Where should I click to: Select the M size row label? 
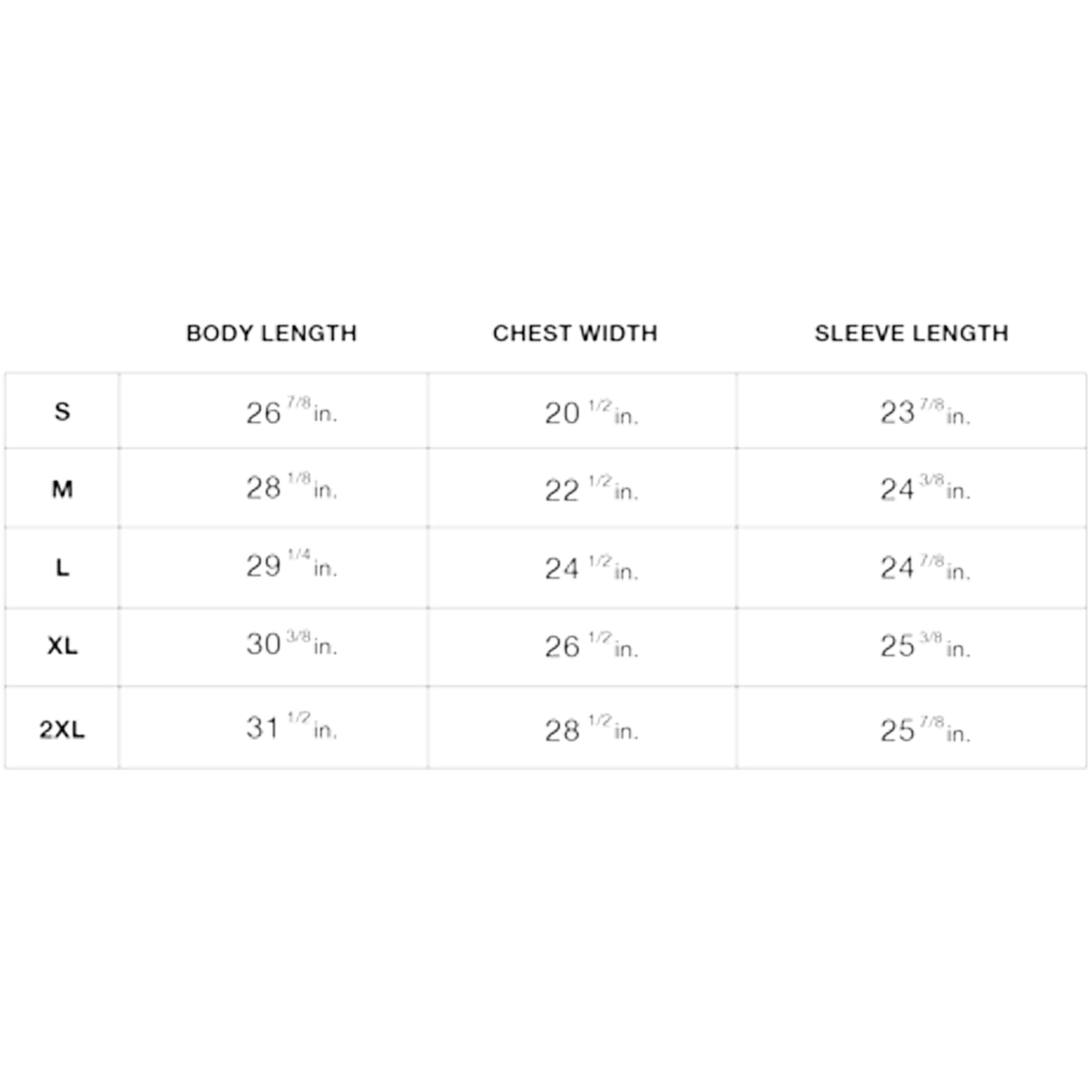point(62,488)
